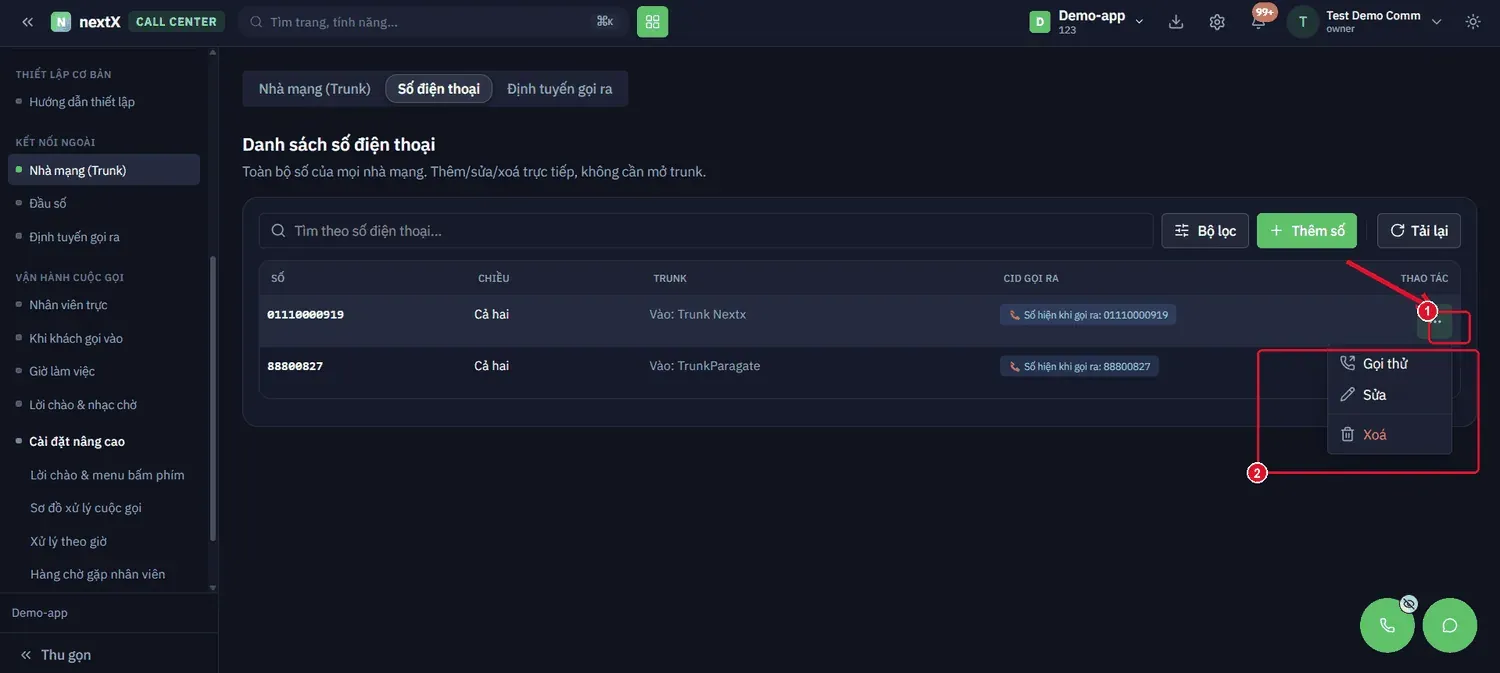
Task: Switch to the Nhà mạng (Trunk) tab
Action: point(315,89)
